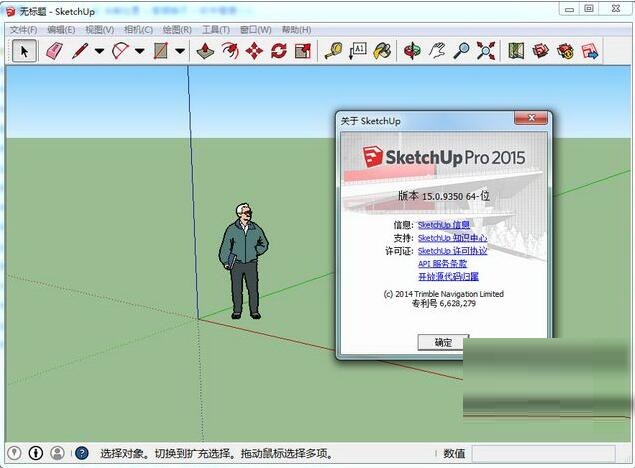The width and height of the screenshot is (635, 468).
Task: Select the Paint Bucket tool
Action: [x=381, y=50]
